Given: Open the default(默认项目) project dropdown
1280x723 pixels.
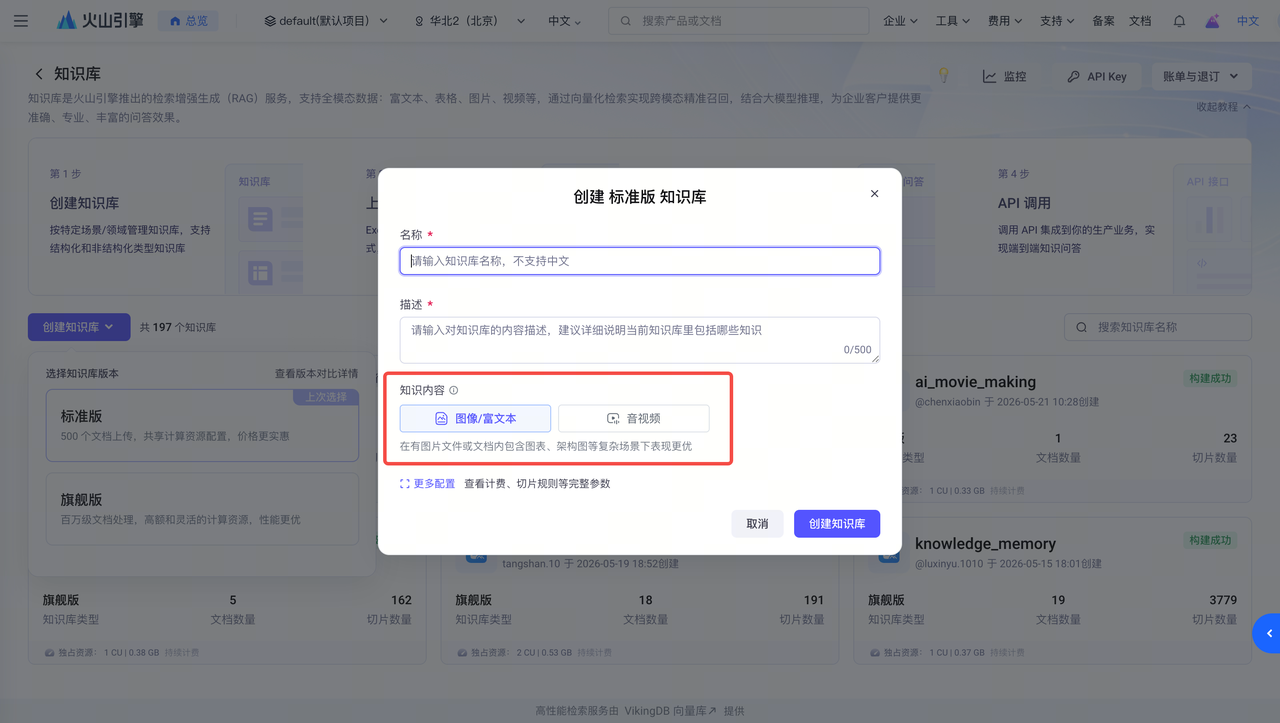Looking at the screenshot, I should coord(326,21).
